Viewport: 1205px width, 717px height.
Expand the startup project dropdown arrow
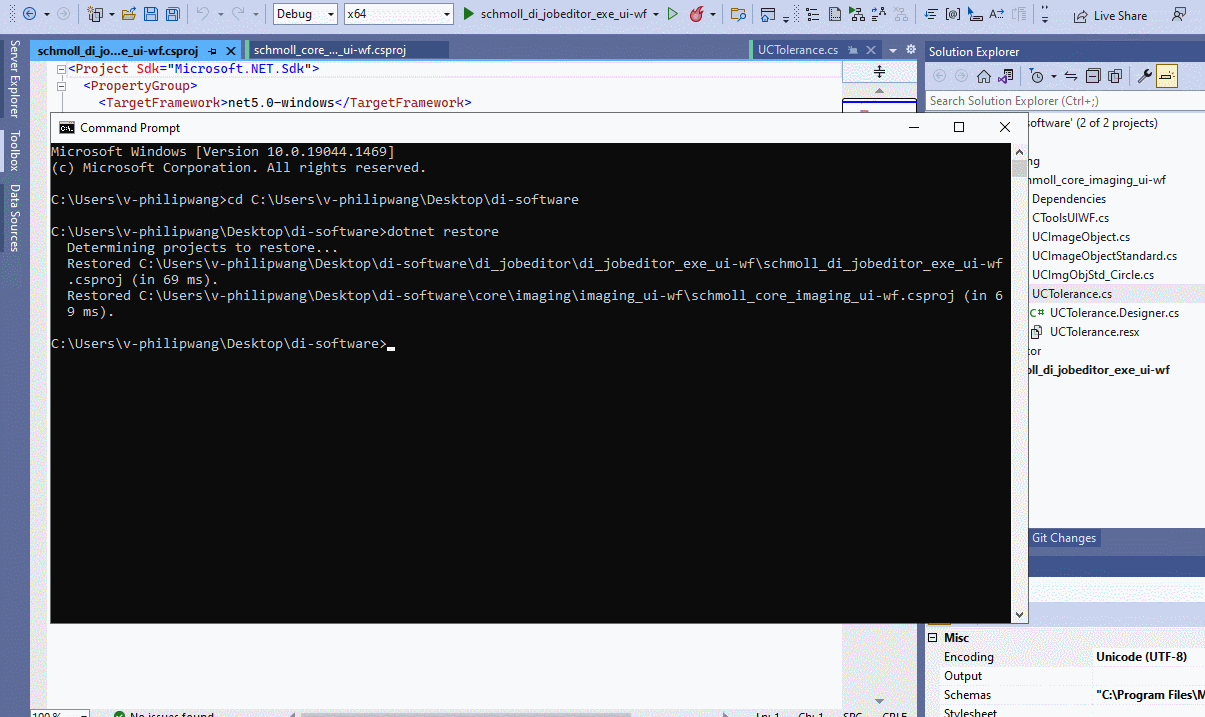(x=656, y=14)
